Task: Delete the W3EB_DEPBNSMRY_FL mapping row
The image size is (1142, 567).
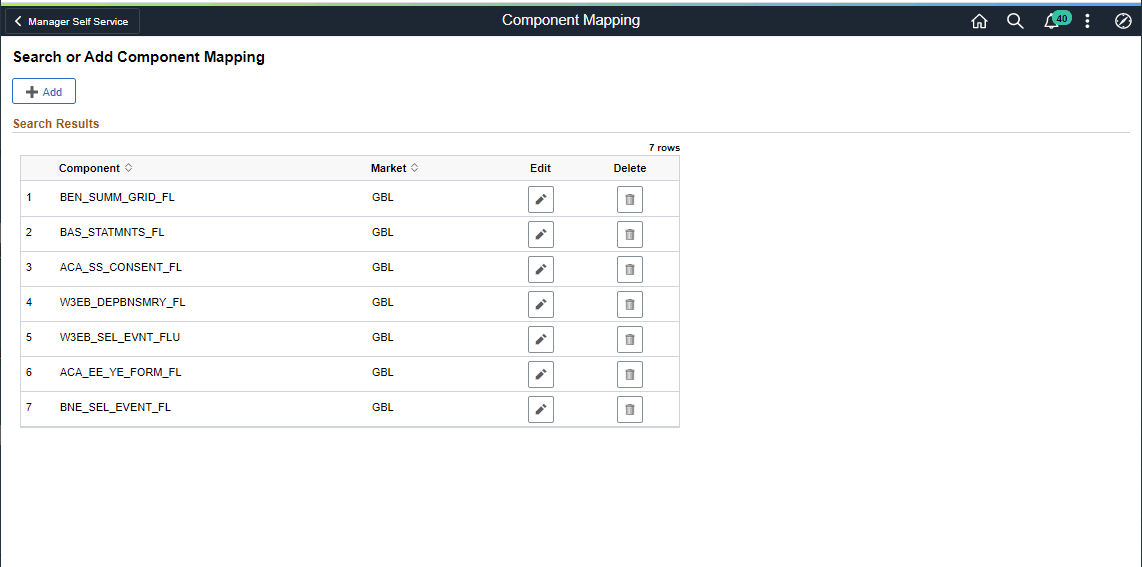Action: coord(630,304)
